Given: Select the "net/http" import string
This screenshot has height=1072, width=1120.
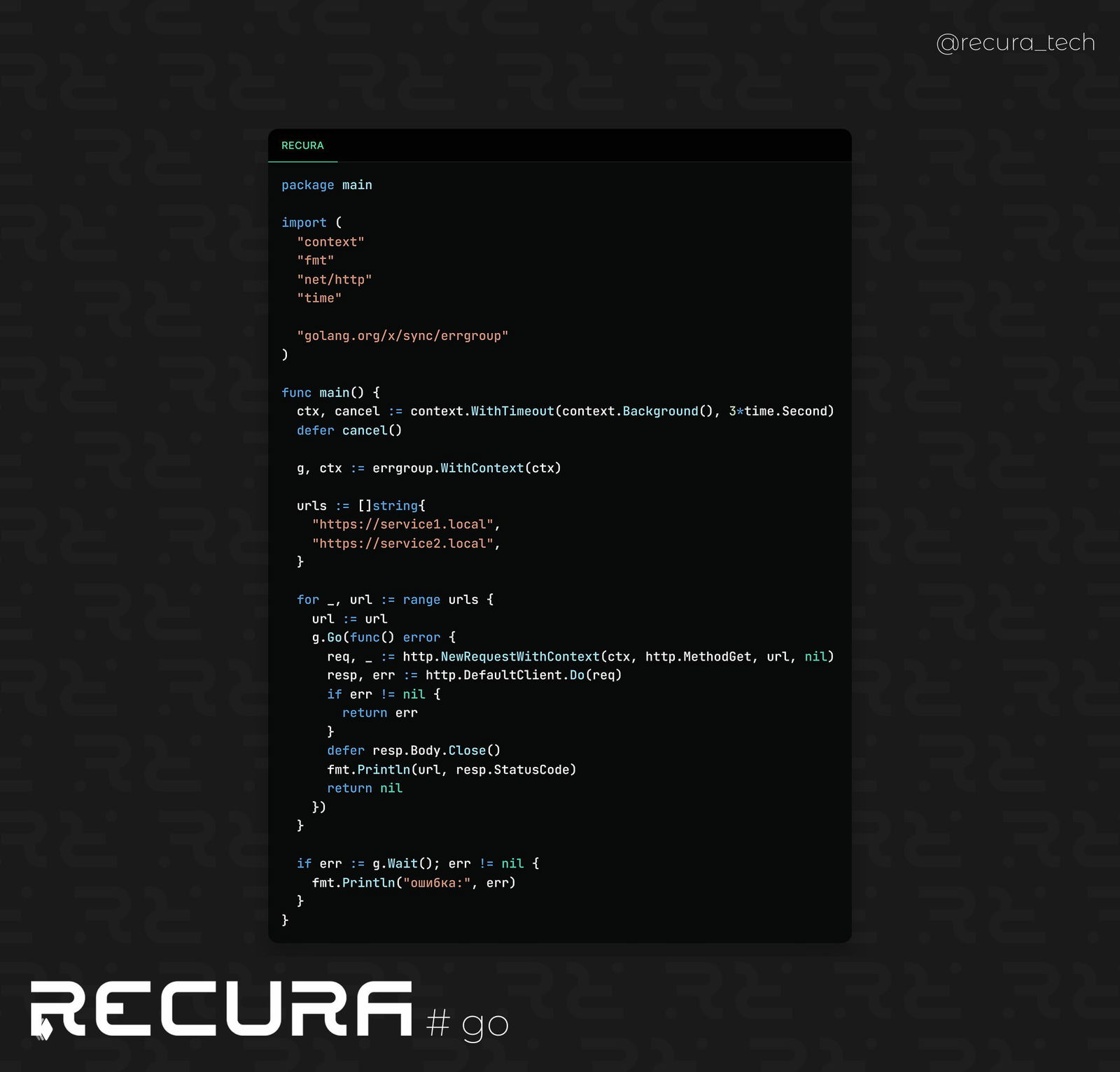Looking at the screenshot, I should coord(334,279).
